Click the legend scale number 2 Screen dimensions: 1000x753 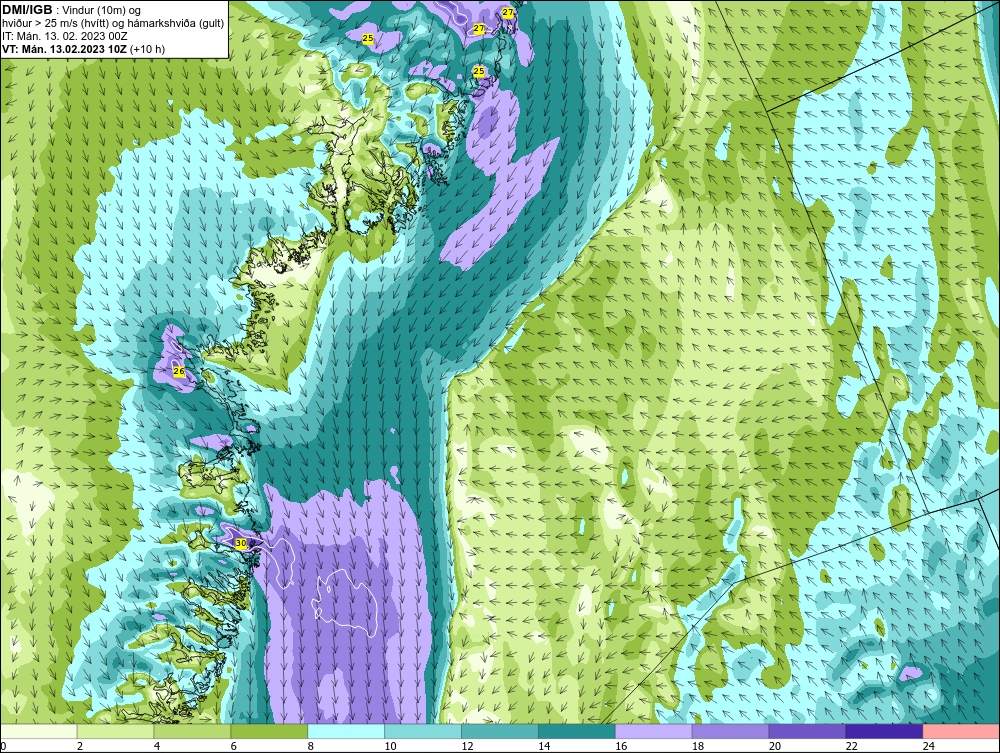pos(80,746)
